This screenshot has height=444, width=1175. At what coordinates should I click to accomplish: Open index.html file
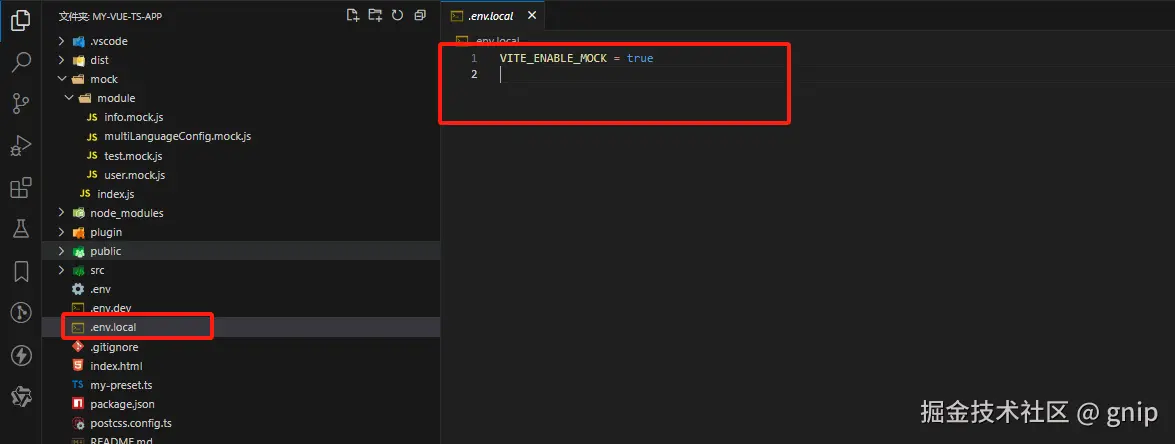tap(241, 366)
